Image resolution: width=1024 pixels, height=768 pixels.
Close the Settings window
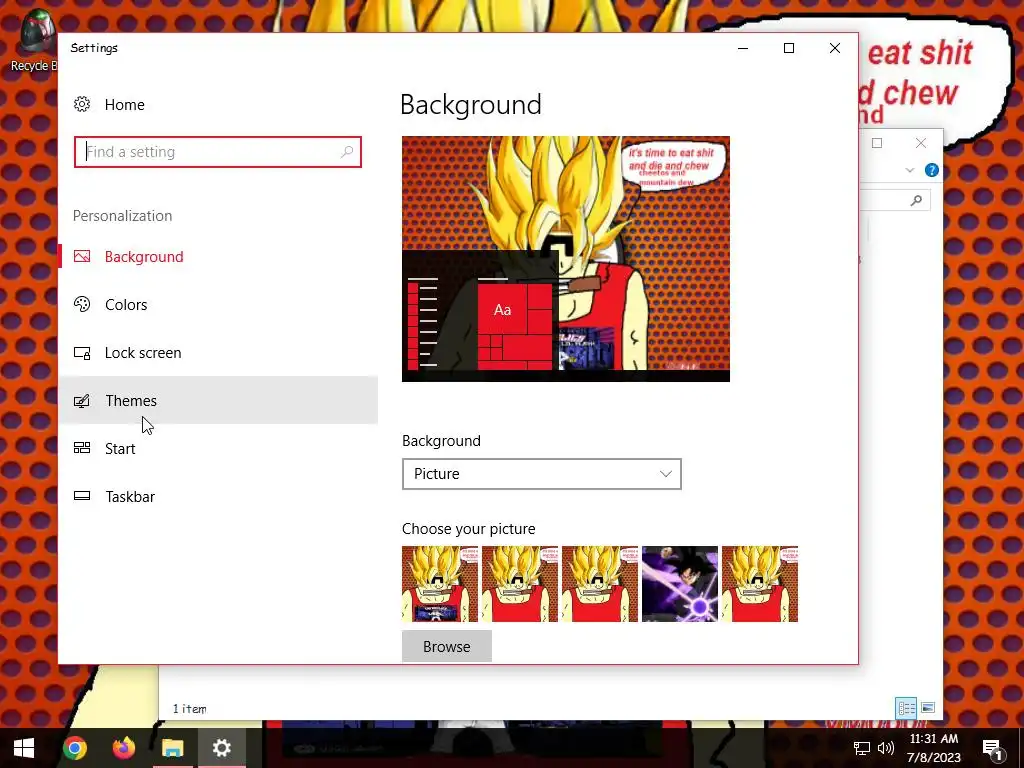coord(835,48)
